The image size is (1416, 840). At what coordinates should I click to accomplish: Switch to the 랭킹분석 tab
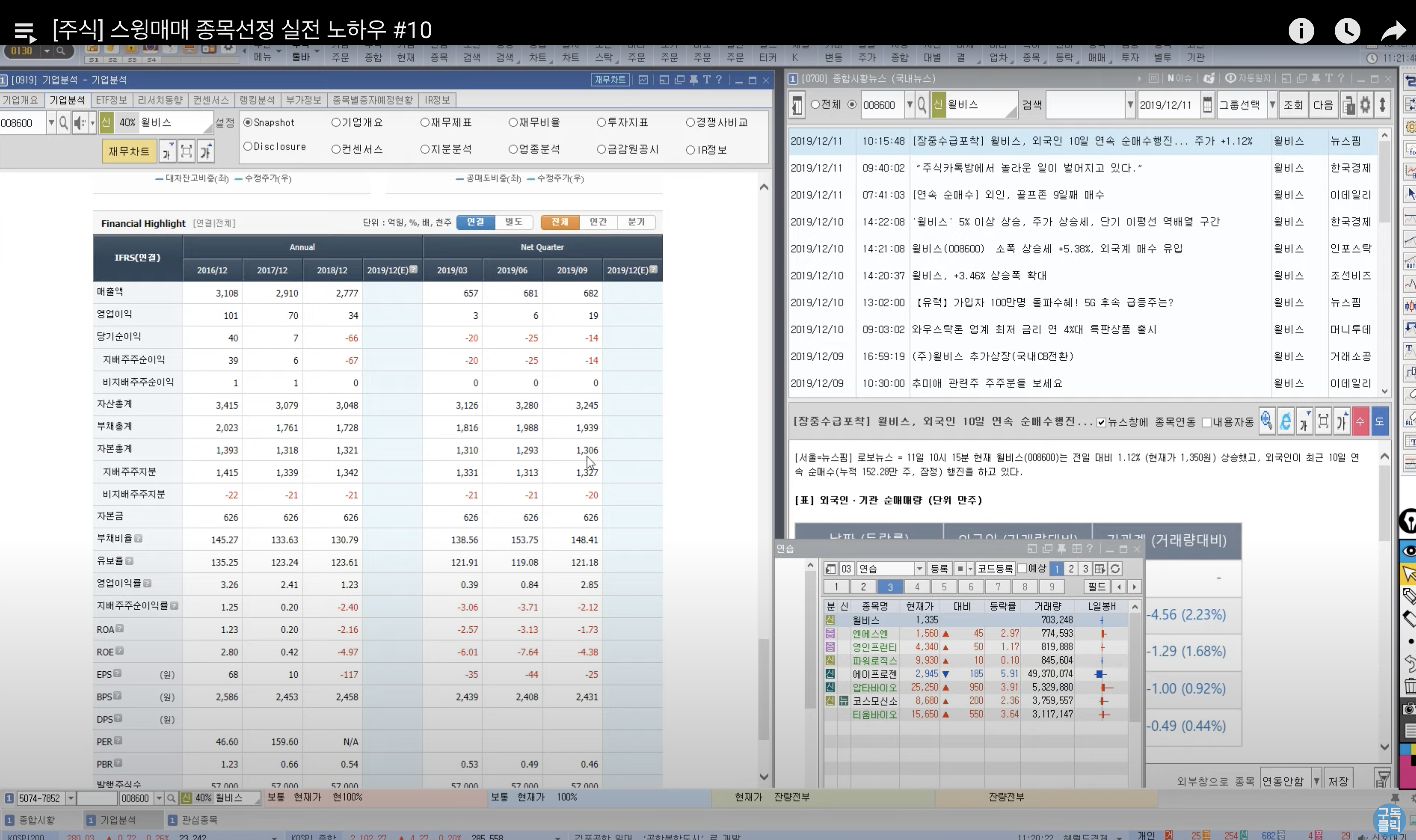pos(257,100)
